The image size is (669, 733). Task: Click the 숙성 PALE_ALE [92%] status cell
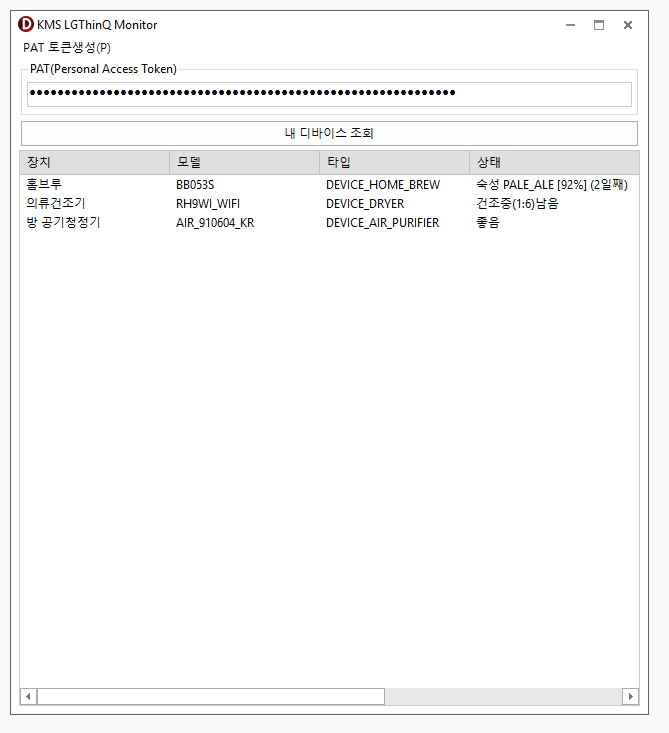[x=552, y=185]
